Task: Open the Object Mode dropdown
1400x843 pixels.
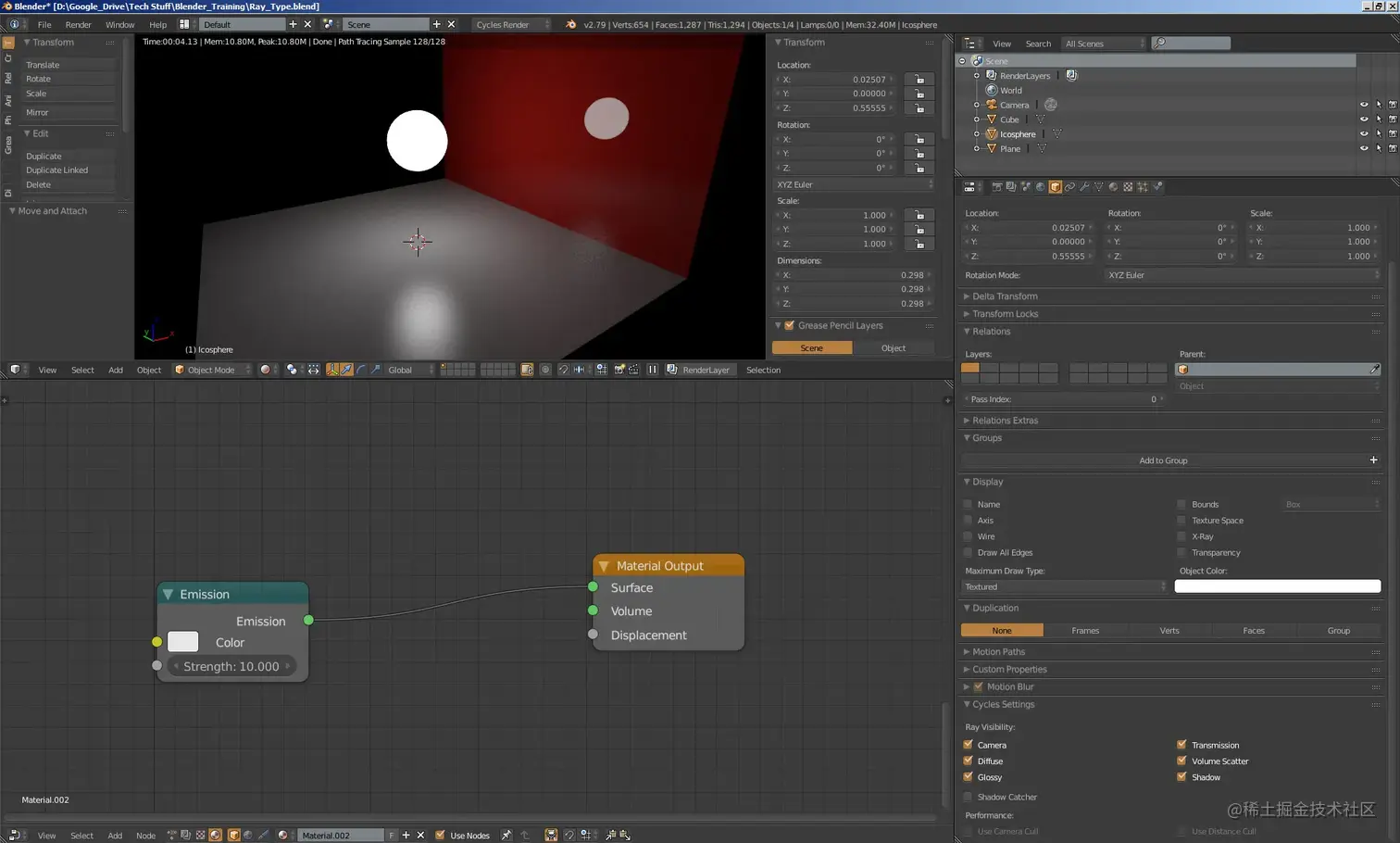Action: 212,370
